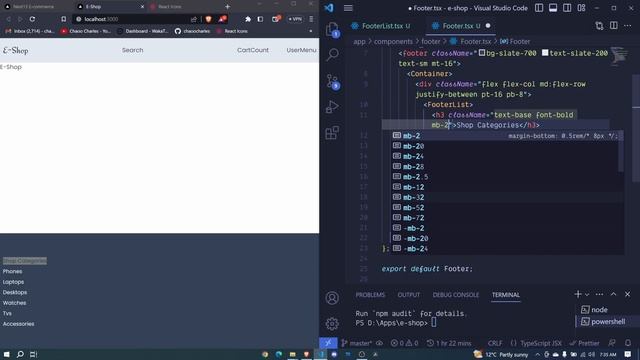Open the VS Code Search view
640x360 pixels.
(332, 54)
